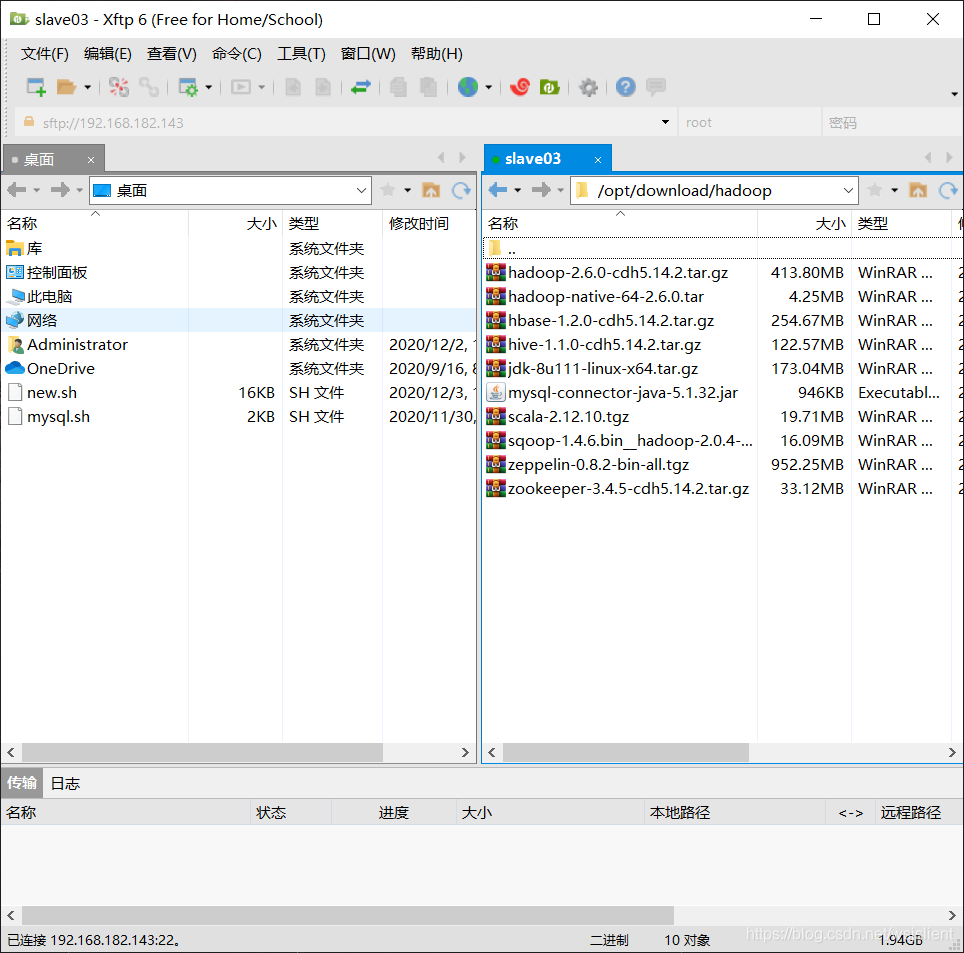Expand the /opt/download/hadoop path combo box
This screenshot has width=964, height=953.
pos(848,191)
